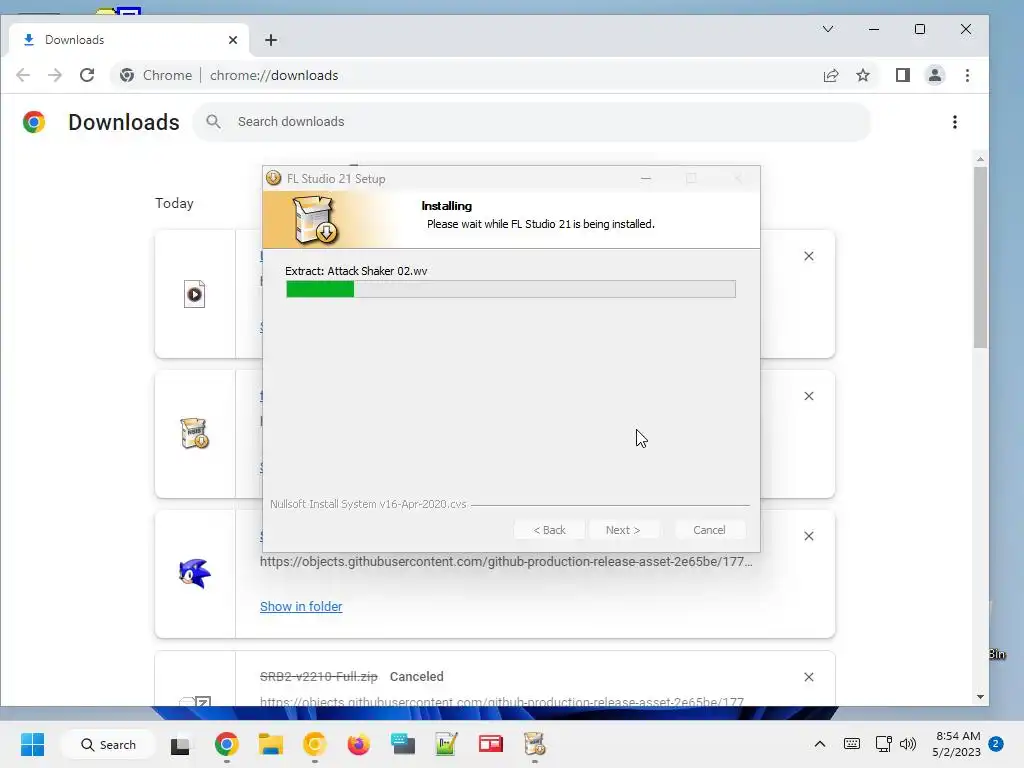Click the magnifier icon in Search downloads

click(x=214, y=121)
